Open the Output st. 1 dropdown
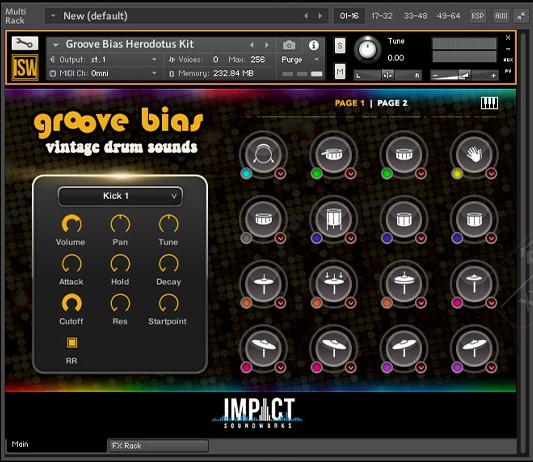 pyautogui.click(x=104, y=60)
